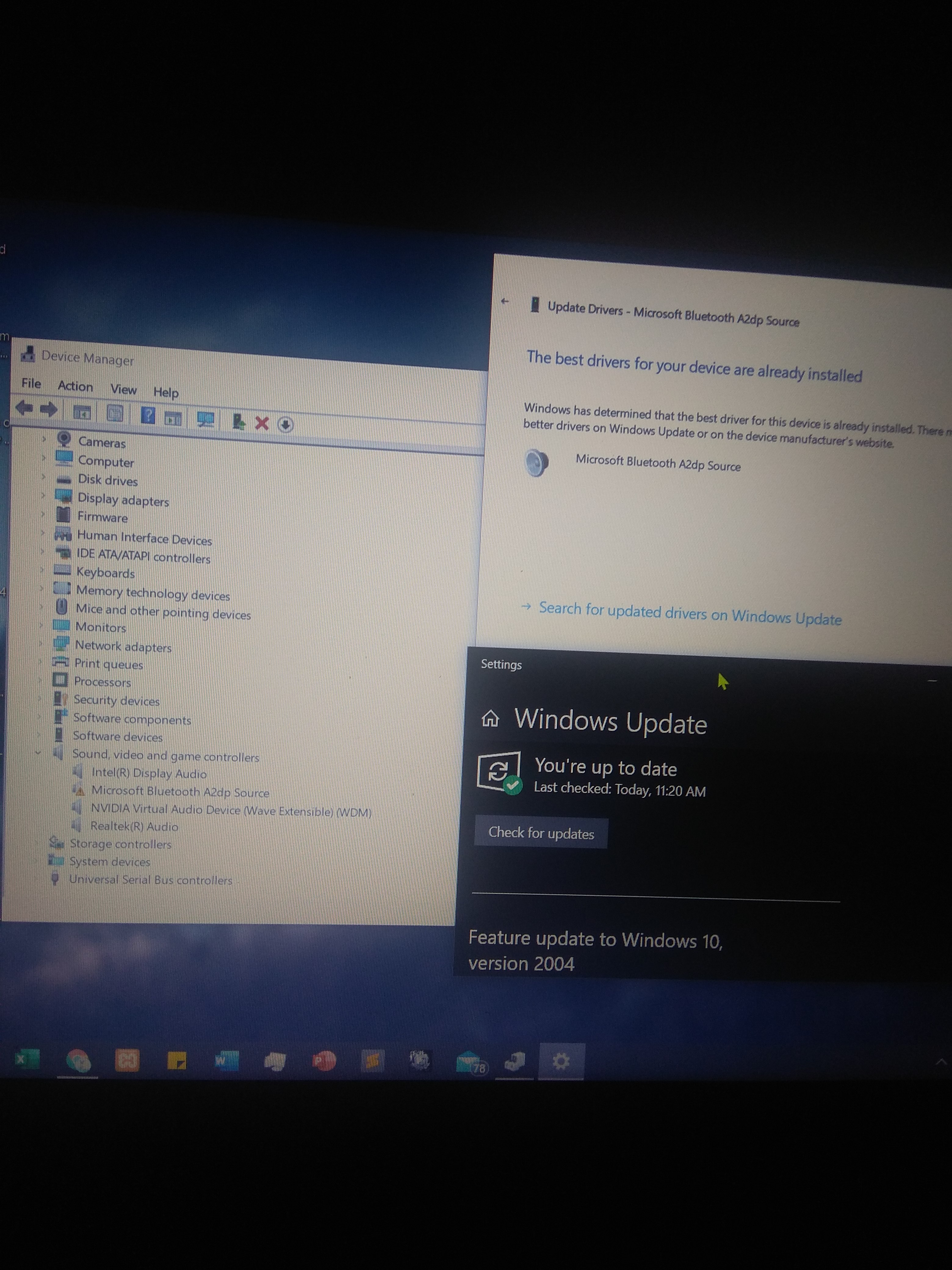Click the Update device driver toolbar icon
This screenshot has height=1270, width=952.
[x=239, y=422]
